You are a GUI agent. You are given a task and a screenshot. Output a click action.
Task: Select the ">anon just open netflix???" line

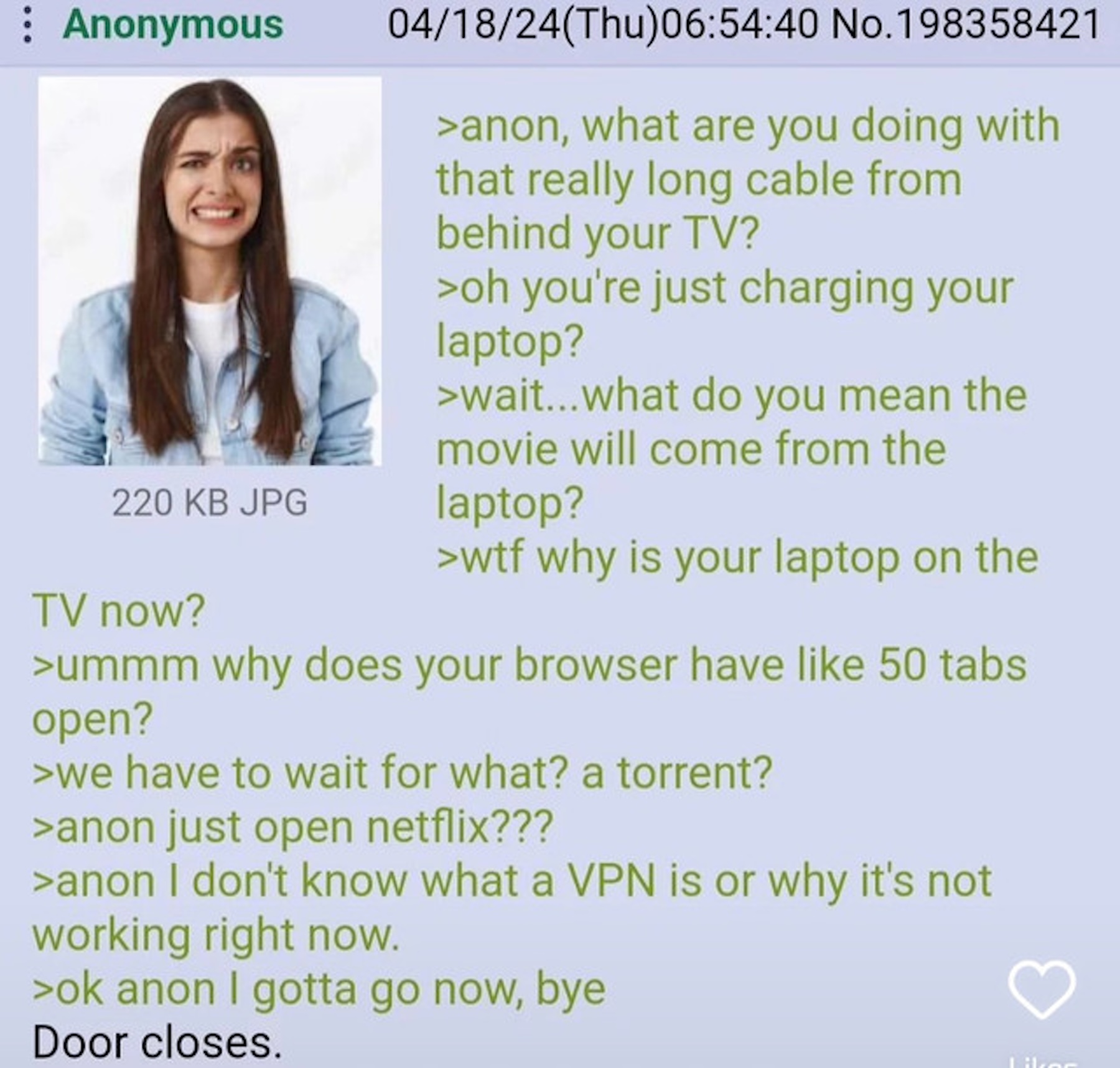292,827
